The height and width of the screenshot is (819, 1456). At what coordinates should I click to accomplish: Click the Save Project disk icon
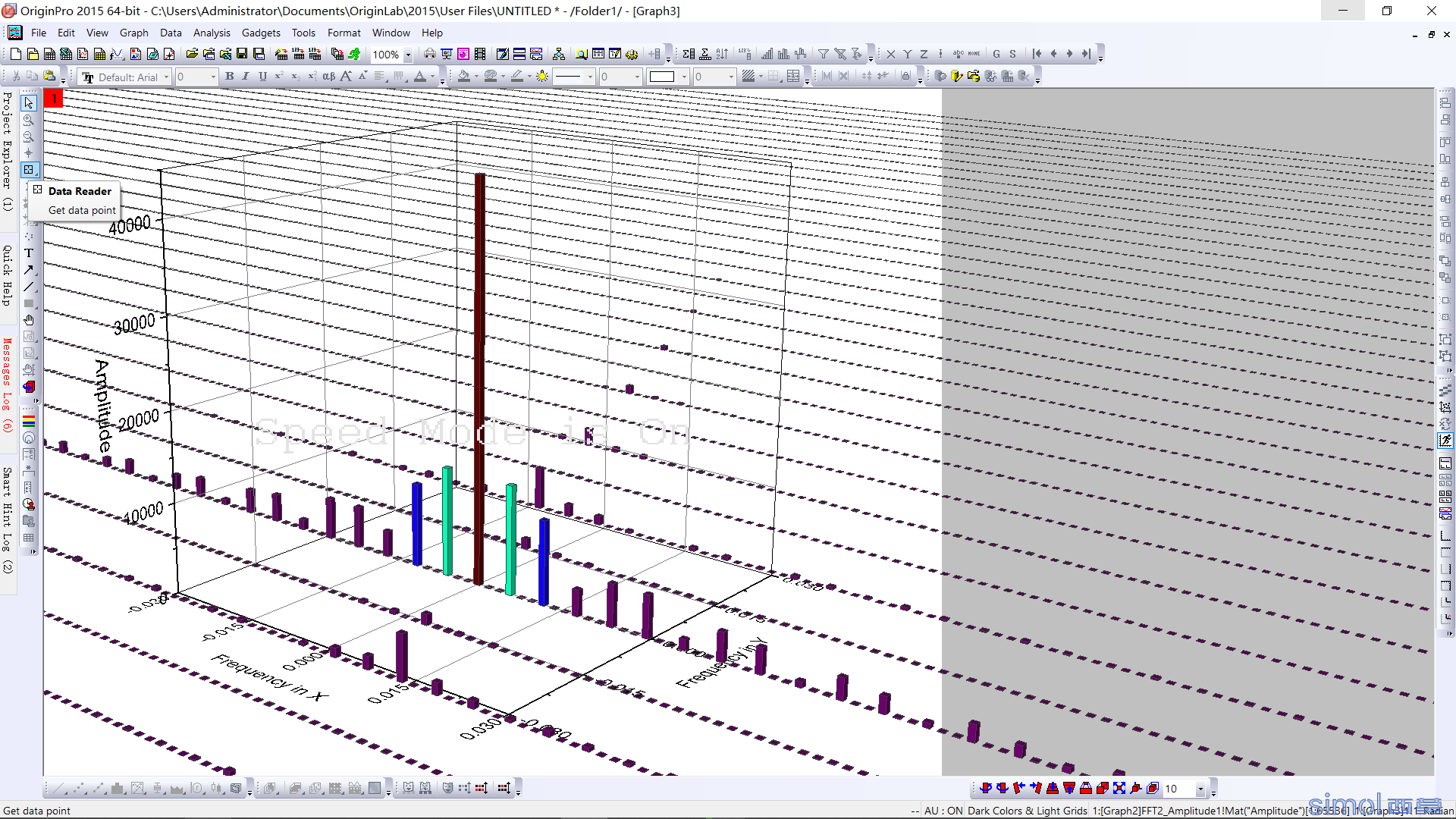click(242, 54)
